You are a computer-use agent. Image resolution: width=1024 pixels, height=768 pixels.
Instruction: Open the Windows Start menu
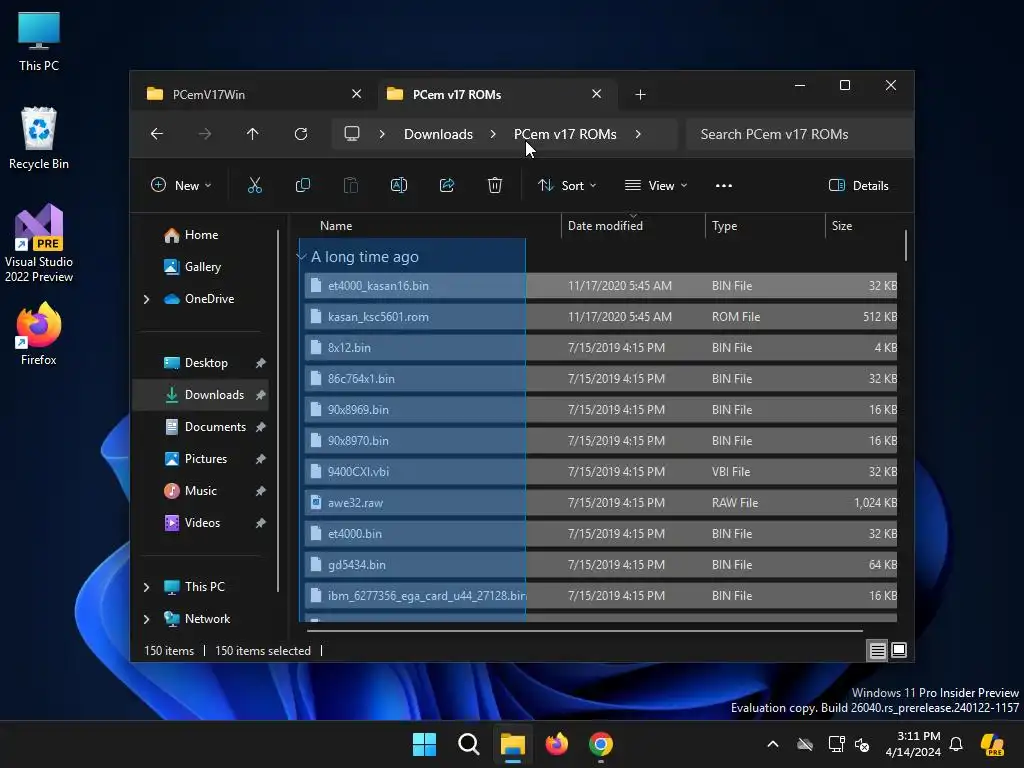pos(424,744)
